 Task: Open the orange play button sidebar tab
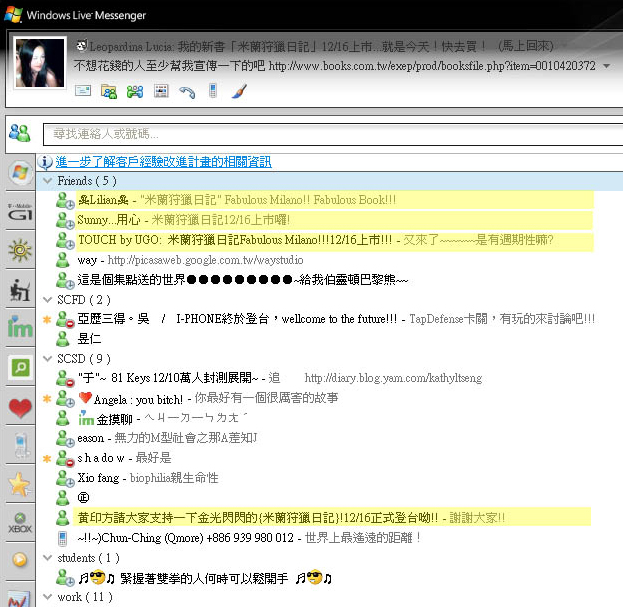click(x=20, y=560)
